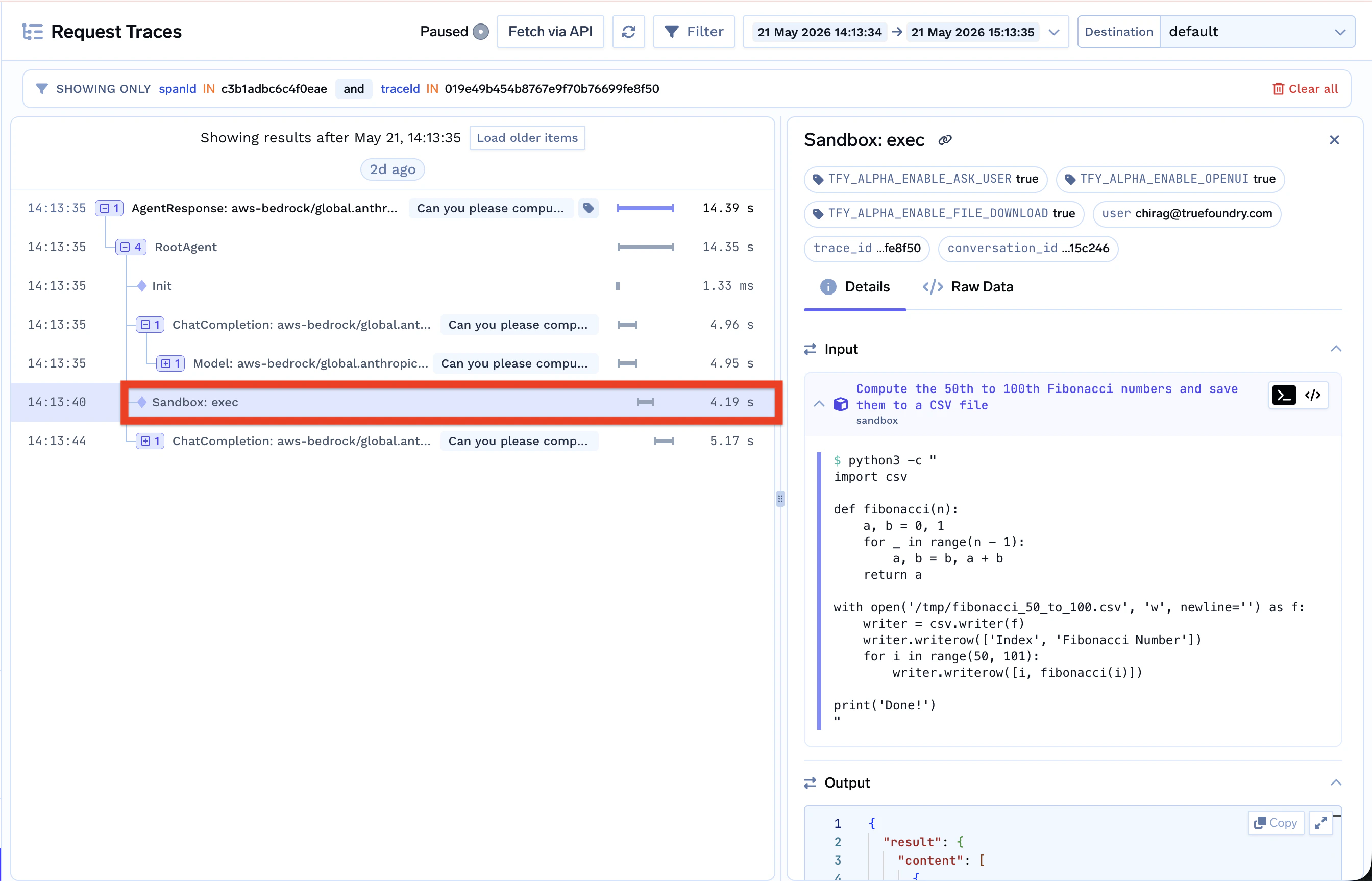The width and height of the screenshot is (1372, 881).
Task: Click the 'Compute the 50th to 100th Fibonacci' title
Action: 1046,397
